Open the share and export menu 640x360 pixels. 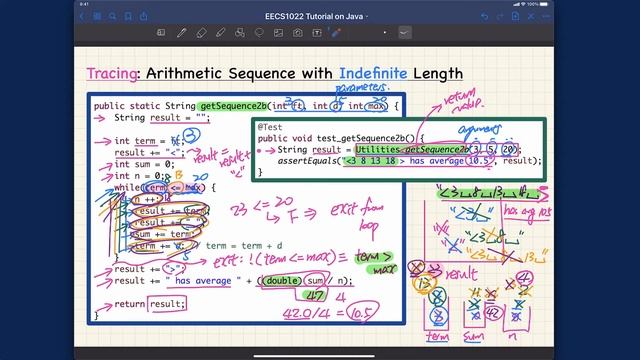[x=144, y=16]
